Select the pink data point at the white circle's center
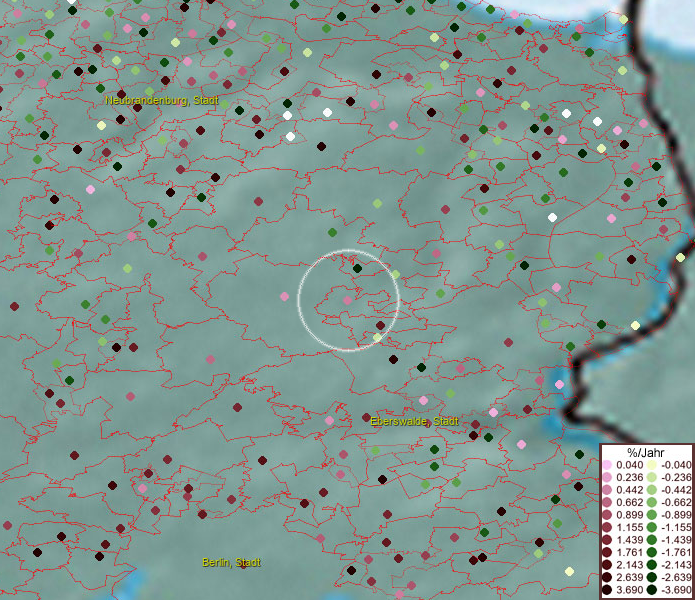This screenshot has height=600, width=695. [348, 300]
